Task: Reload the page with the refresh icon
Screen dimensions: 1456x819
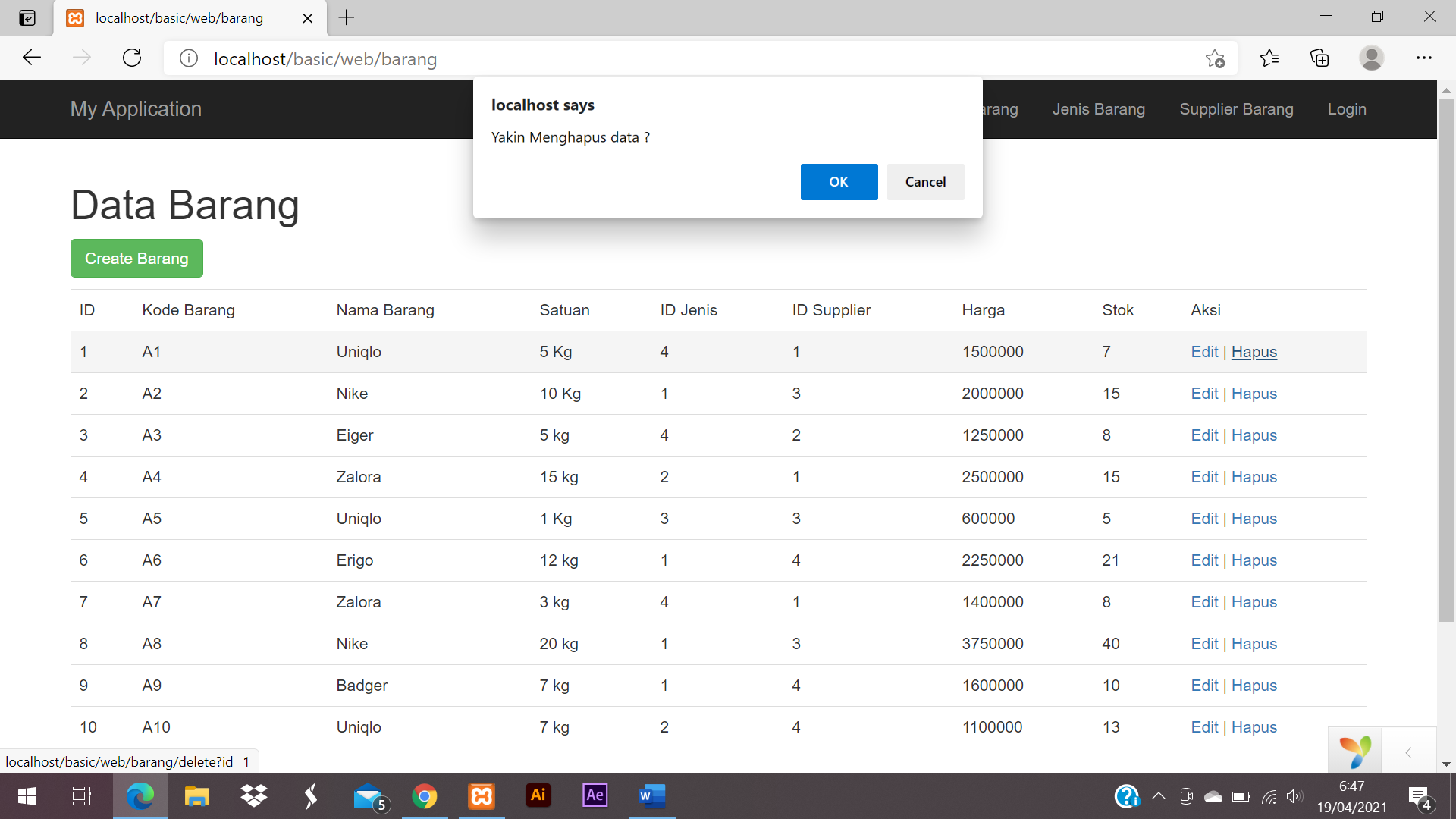Action: click(132, 58)
